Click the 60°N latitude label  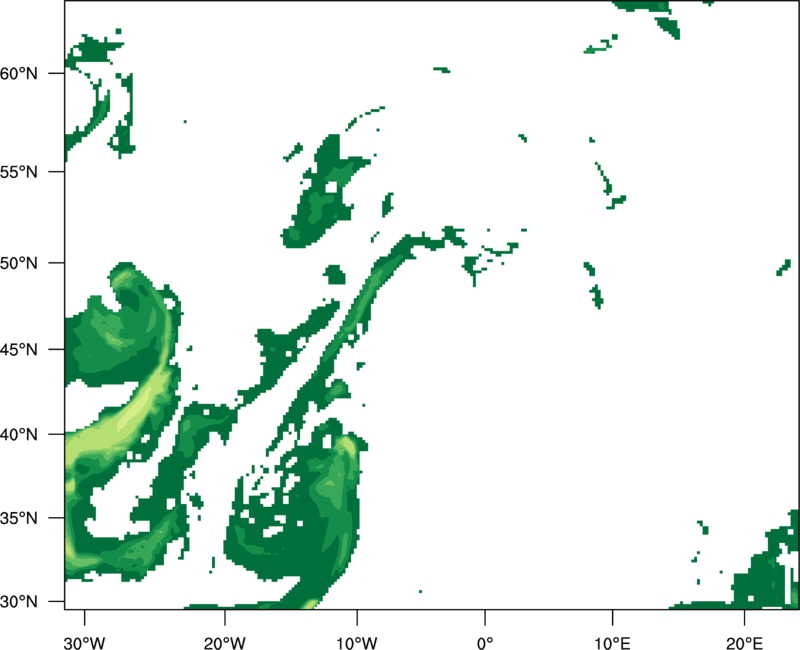click(x=19, y=73)
